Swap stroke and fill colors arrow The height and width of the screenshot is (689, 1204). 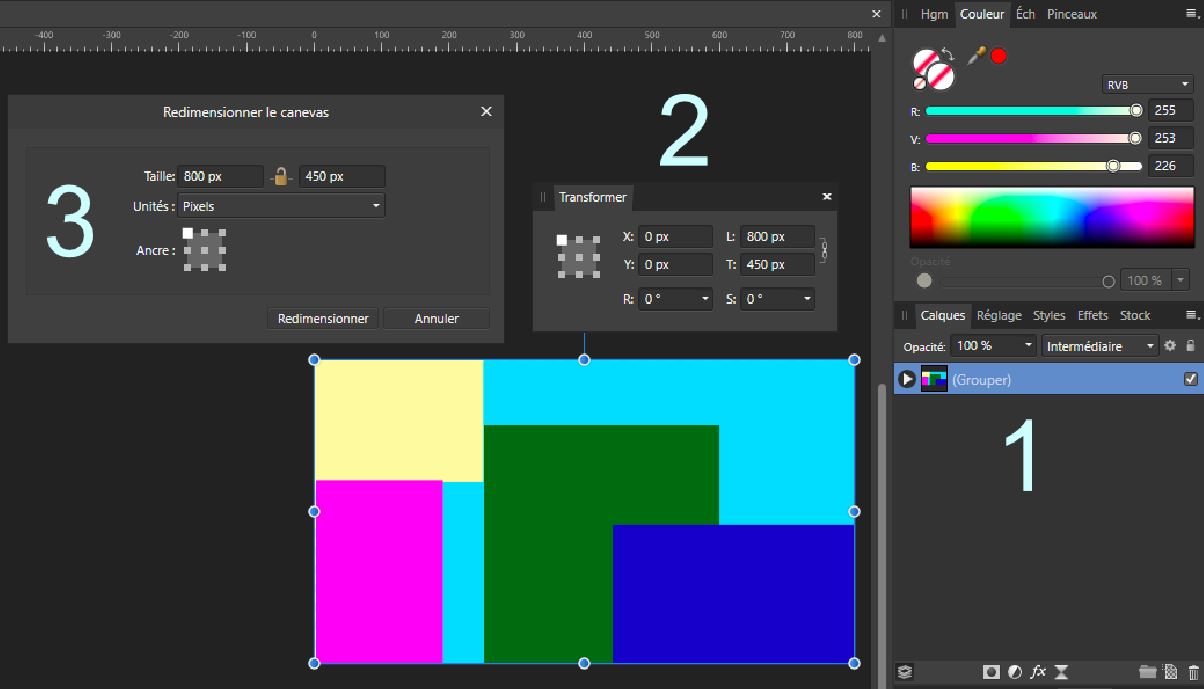pyautogui.click(x=948, y=55)
